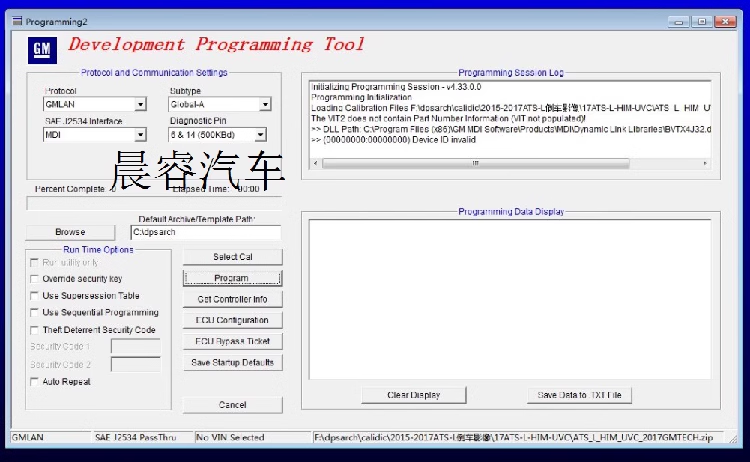Screen dimensions: 750x462
Task: Click the Default Archive/Template Path field
Action: point(206,232)
